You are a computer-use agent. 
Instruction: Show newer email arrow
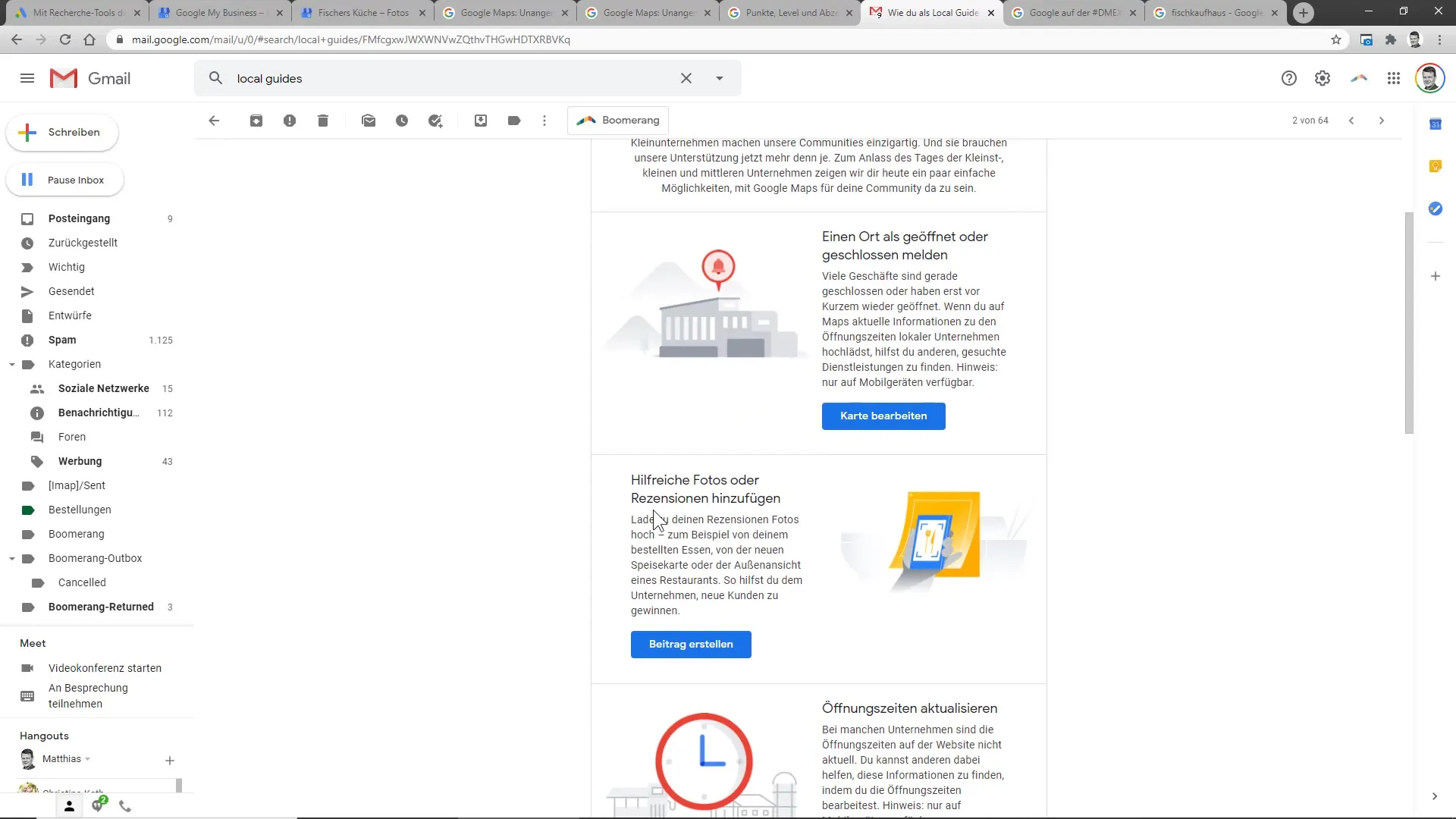(x=1351, y=121)
